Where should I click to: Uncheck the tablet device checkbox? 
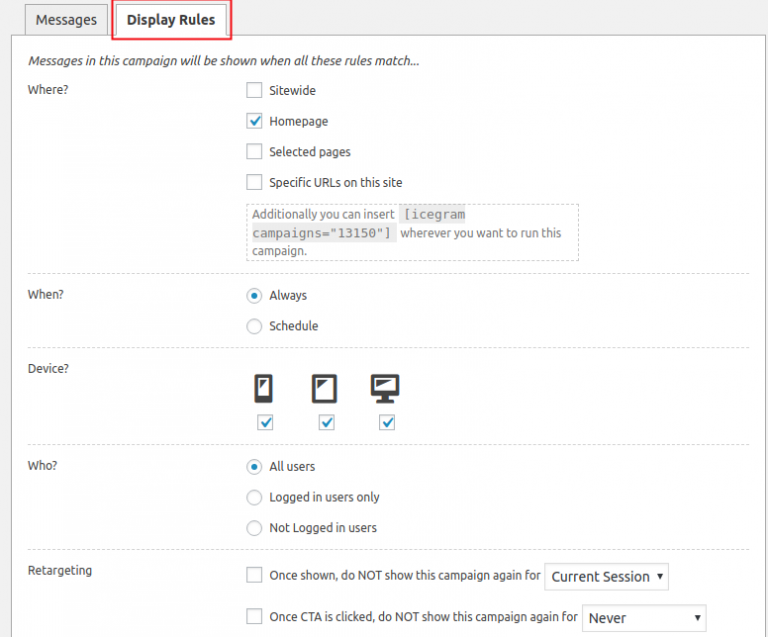[x=326, y=423]
